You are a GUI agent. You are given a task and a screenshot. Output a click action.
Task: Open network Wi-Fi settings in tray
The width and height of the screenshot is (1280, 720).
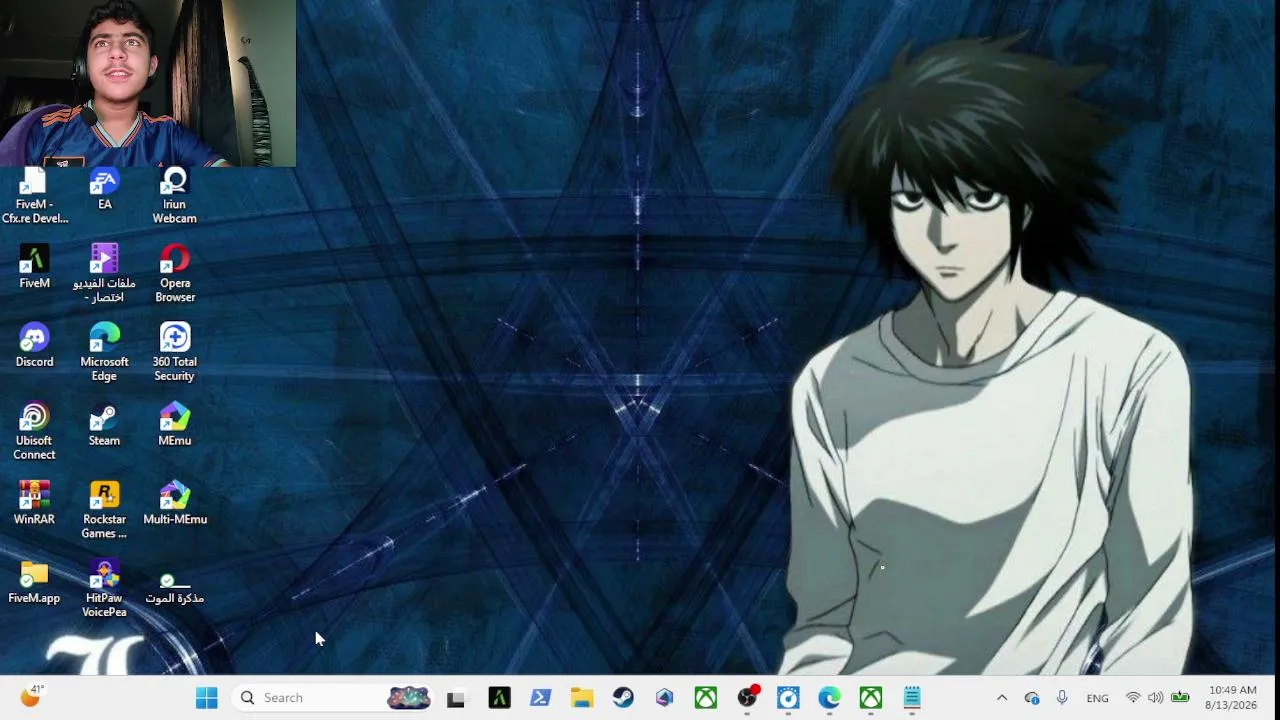[1133, 698]
